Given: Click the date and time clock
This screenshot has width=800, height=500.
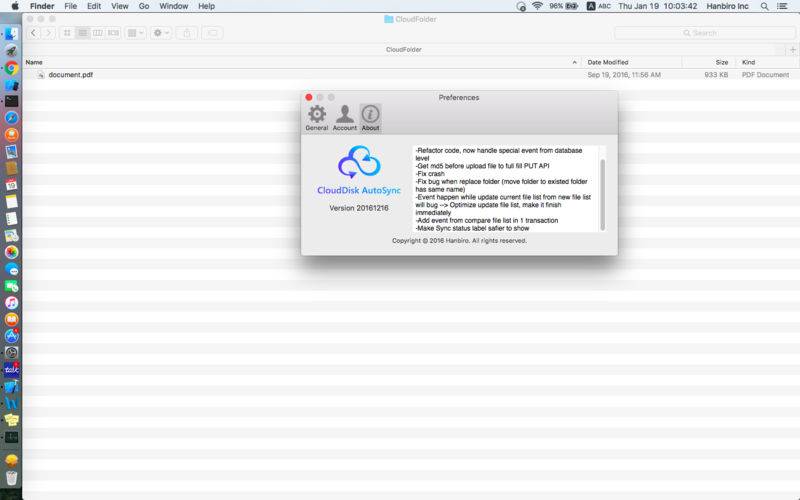Looking at the screenshot, I should pyautogui.click(x=657, y=6).
